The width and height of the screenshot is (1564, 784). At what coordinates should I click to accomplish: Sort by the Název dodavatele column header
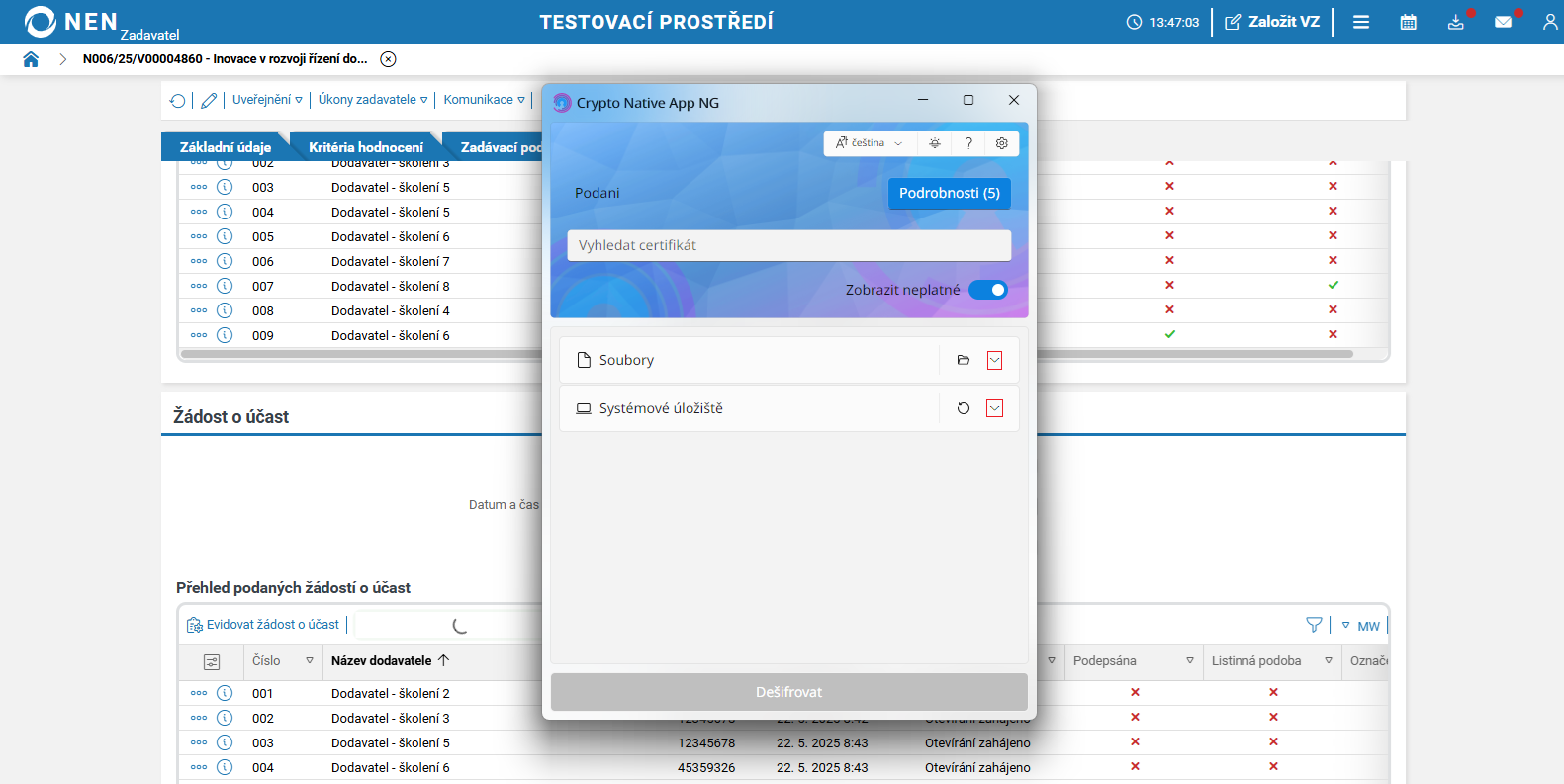pyautogui.click(x=390, y=661)
